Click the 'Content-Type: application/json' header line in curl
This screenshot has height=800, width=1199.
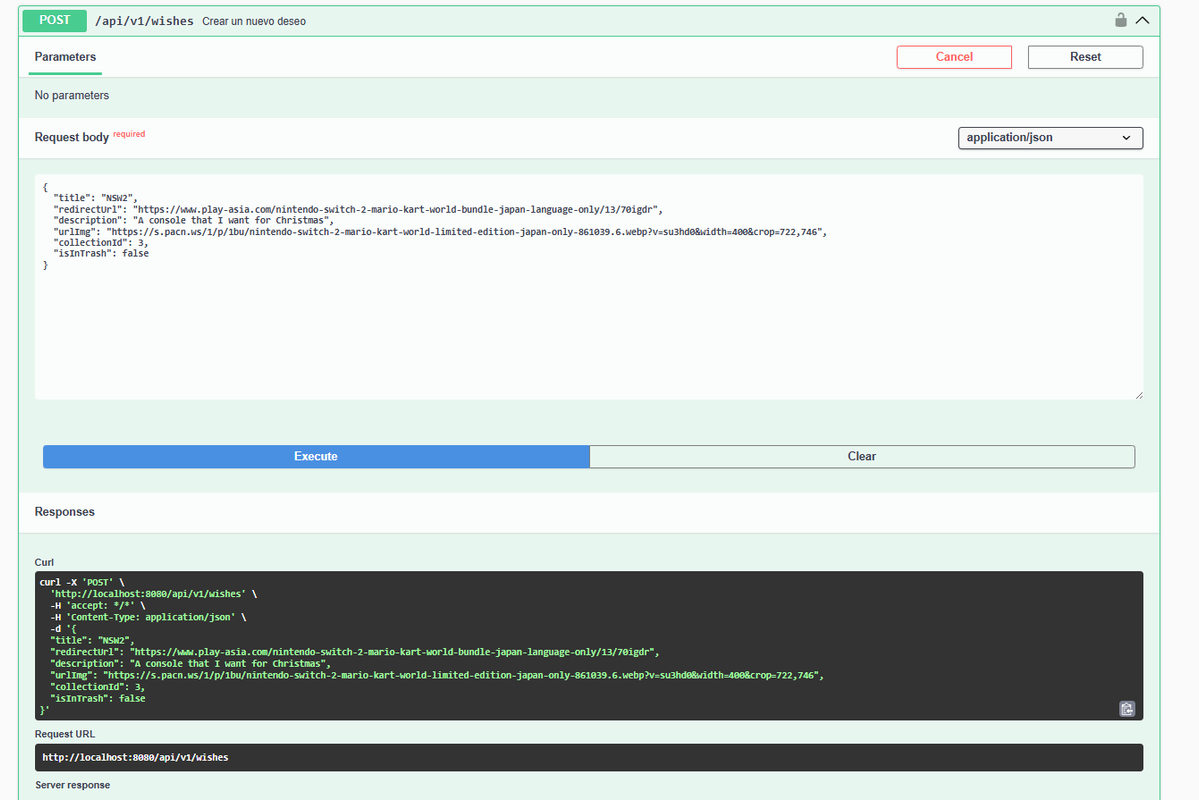click(148, 617)
